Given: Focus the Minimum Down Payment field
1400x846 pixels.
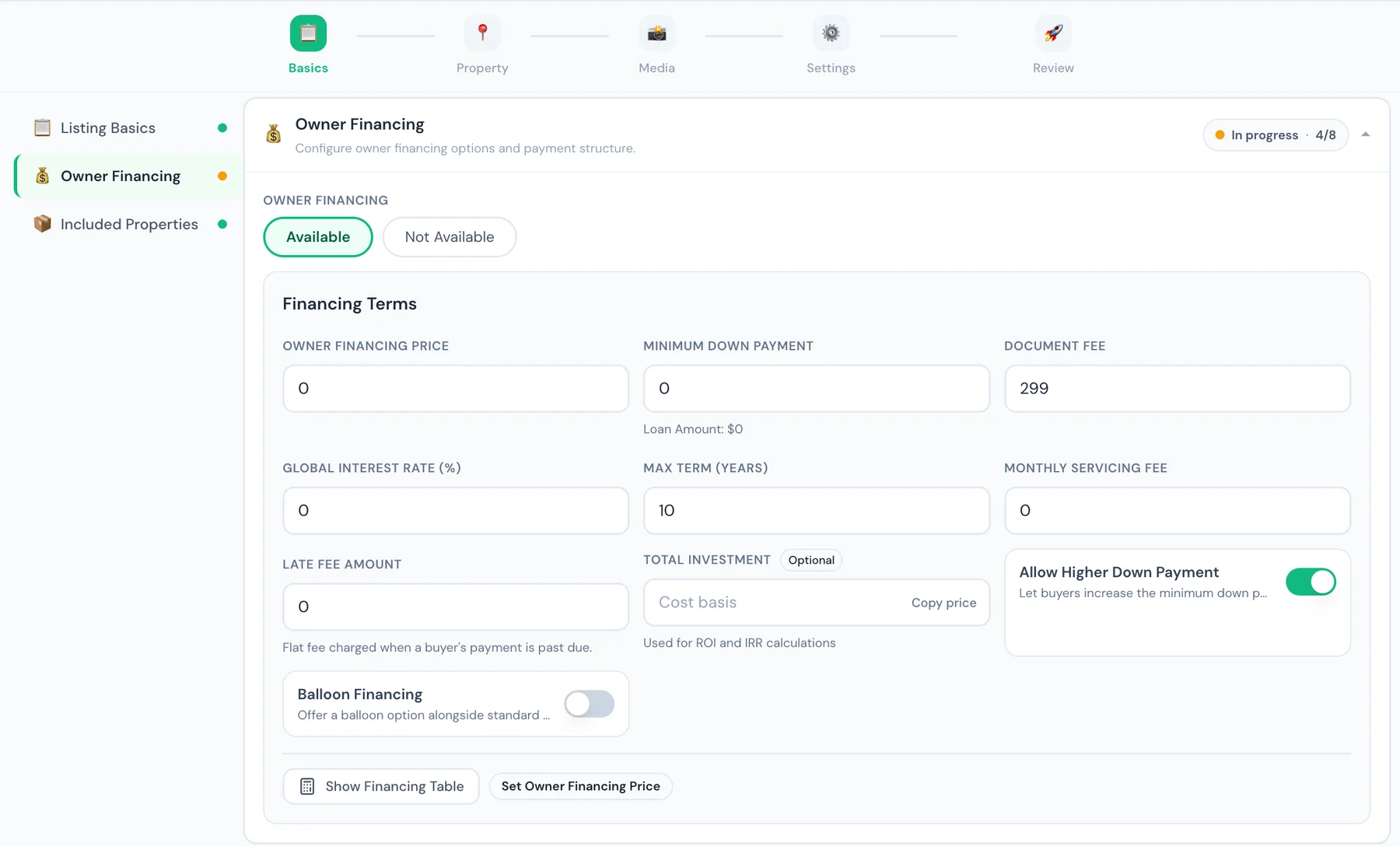Looking at the screenshot, I should [817, 388].
